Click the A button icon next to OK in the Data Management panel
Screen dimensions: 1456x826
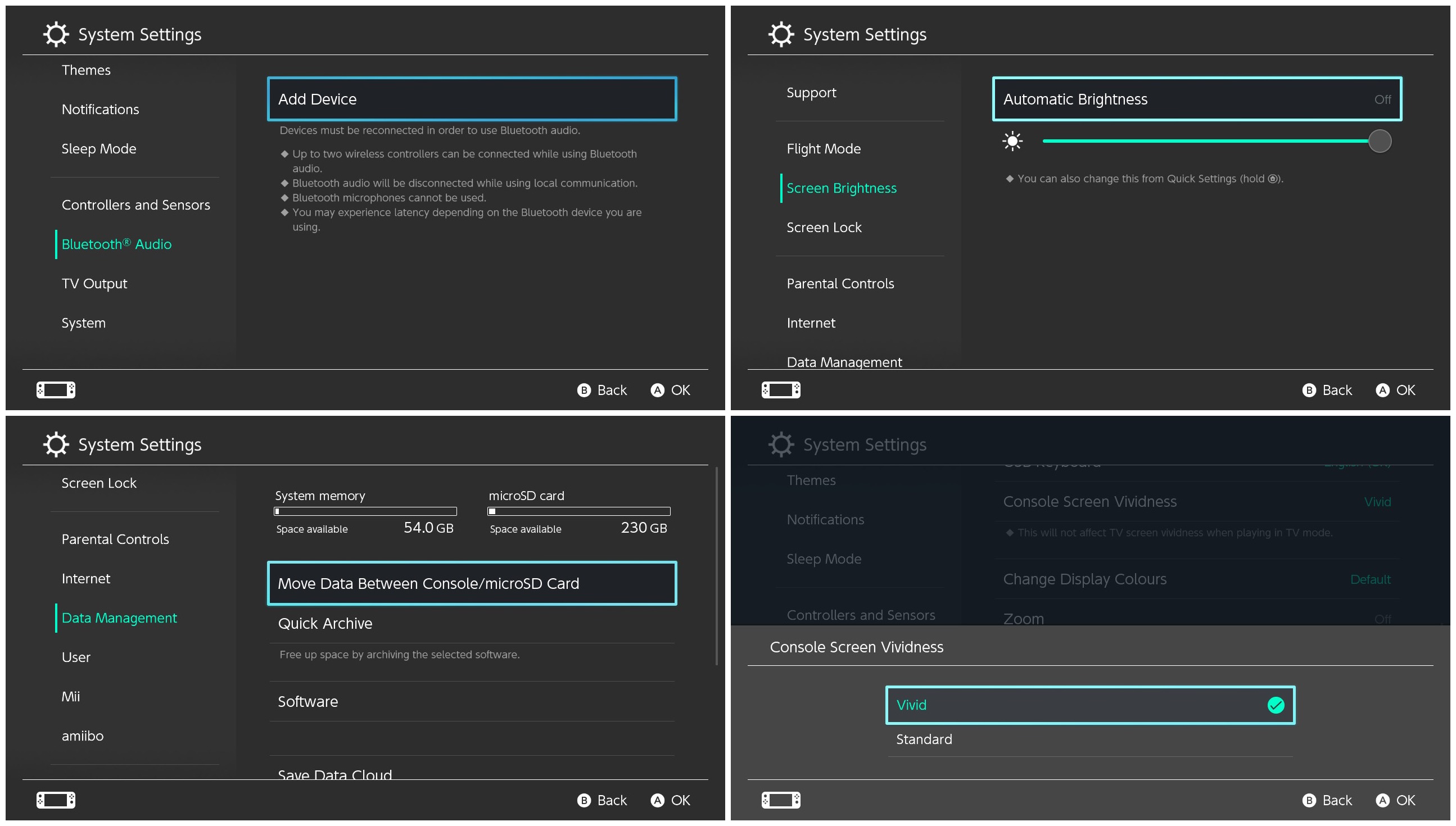point(657,800)
